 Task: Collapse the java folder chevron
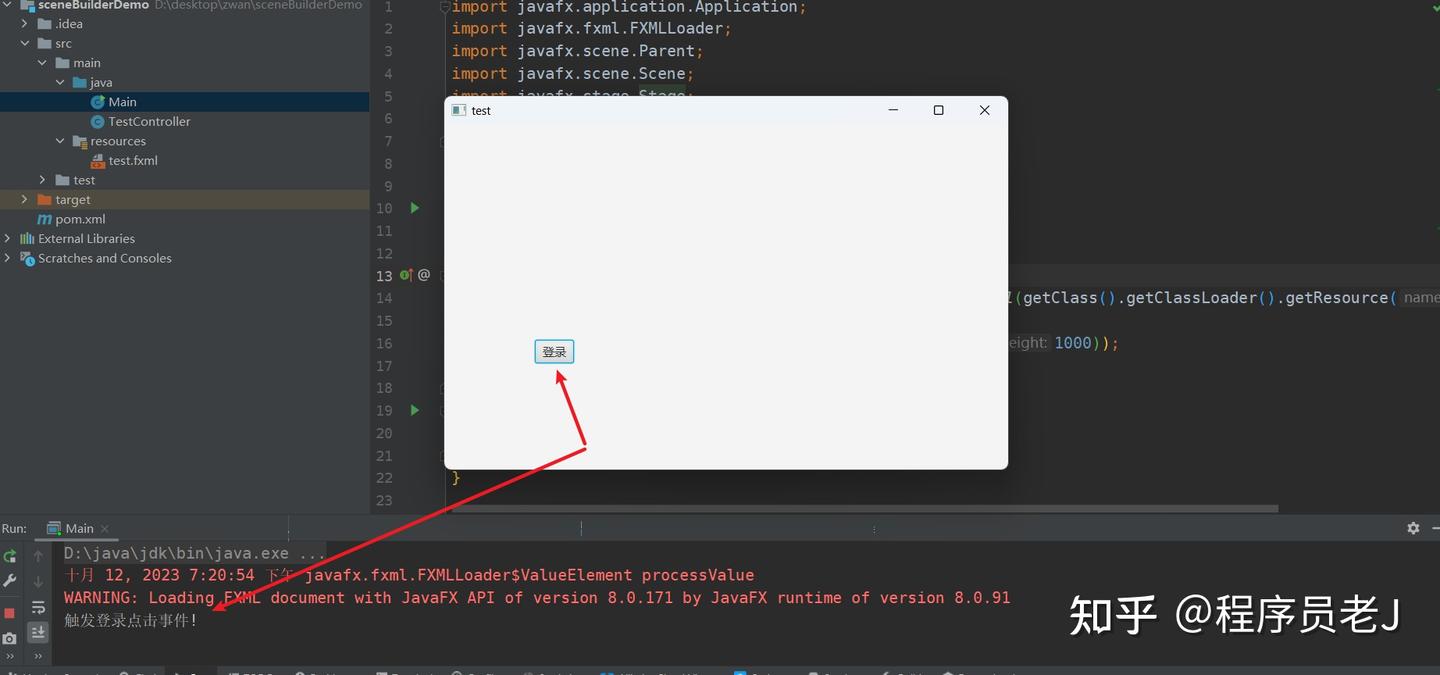click(60, 83)
